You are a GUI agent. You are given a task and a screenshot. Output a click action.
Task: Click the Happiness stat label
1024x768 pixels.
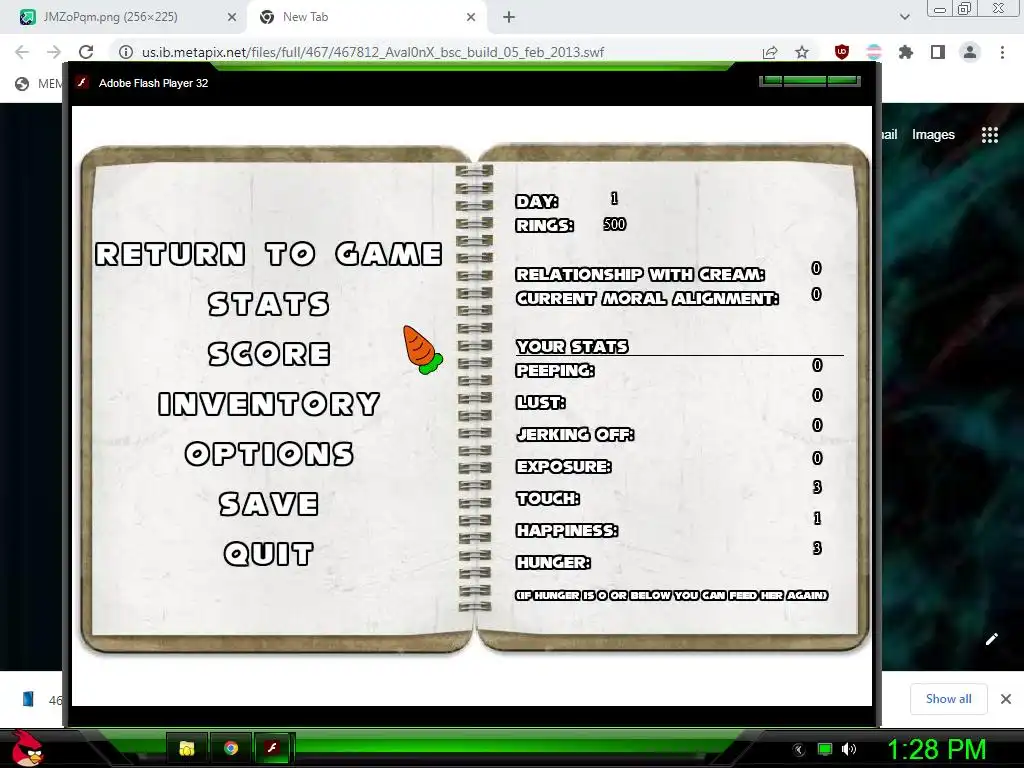567,530
